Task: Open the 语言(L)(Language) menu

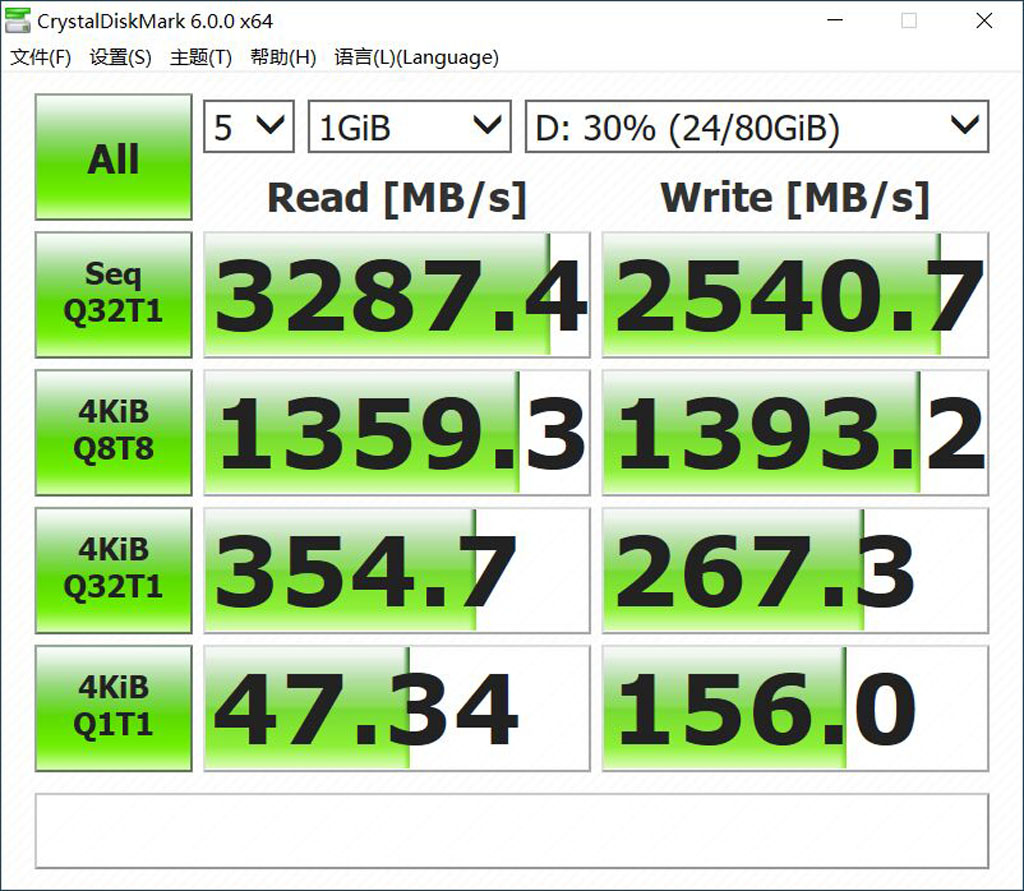Action: (415, 58)
